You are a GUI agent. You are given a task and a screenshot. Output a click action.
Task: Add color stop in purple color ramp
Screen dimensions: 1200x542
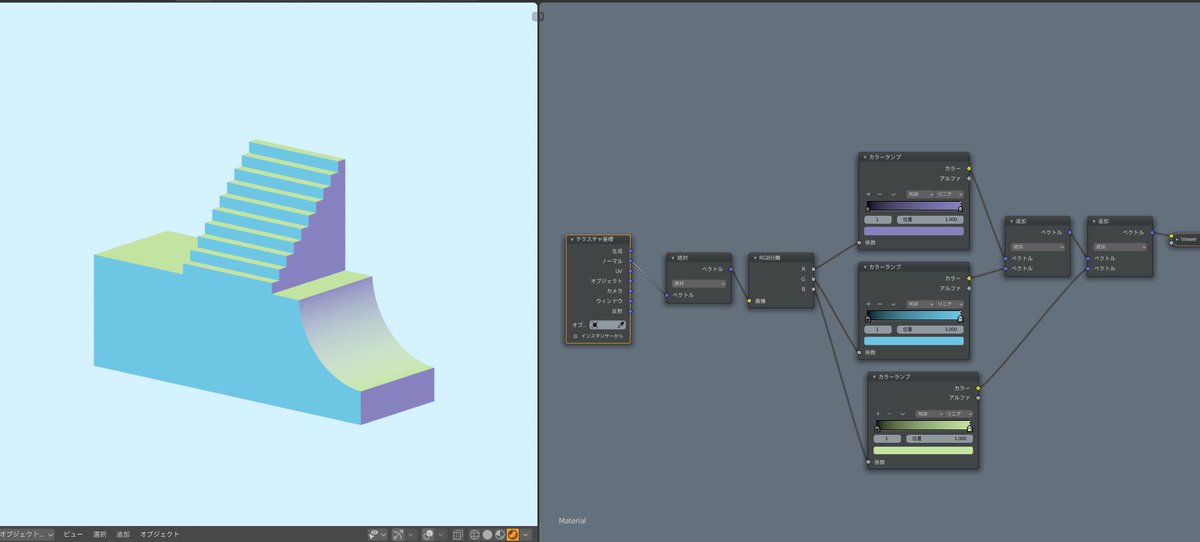click(x=868, y=194)
